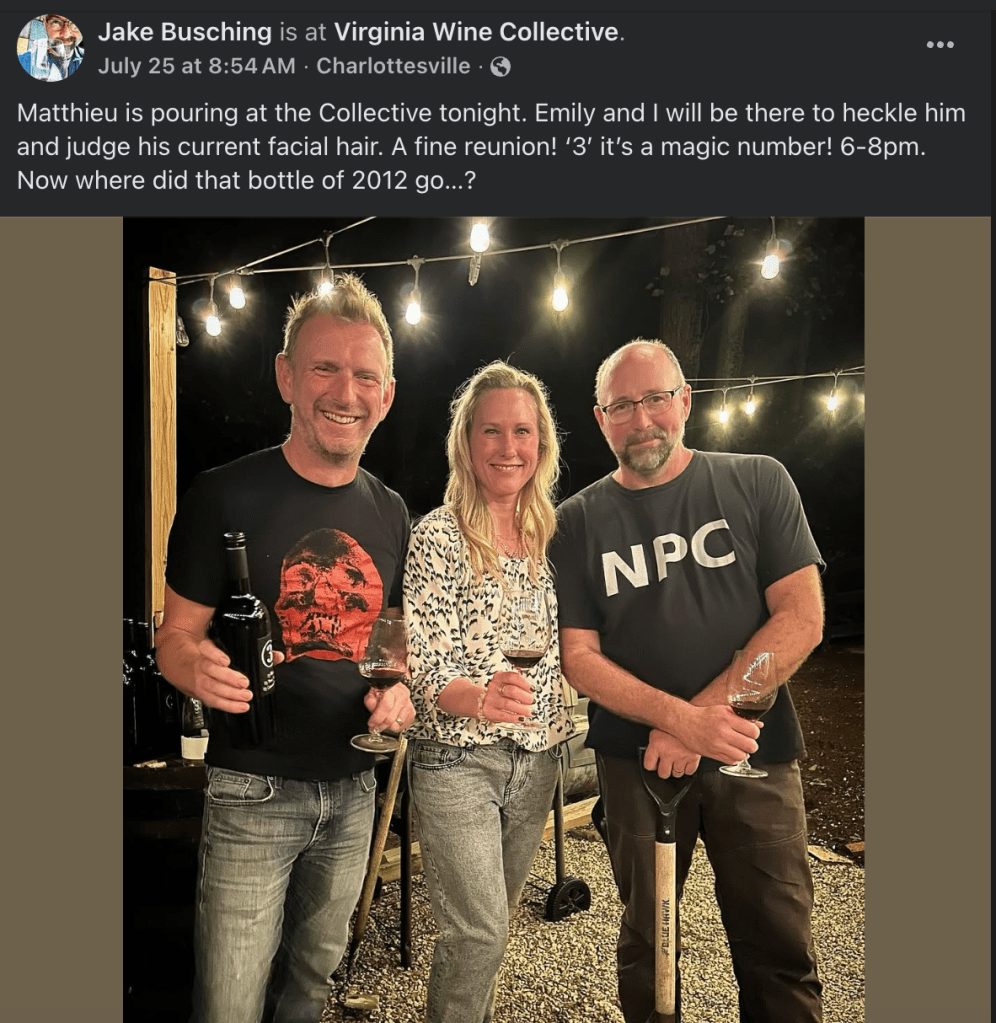Open the Charlottesville location link
Viewport: 996px width, 1023px height.
pyautogui.click(x=393, y=66)
